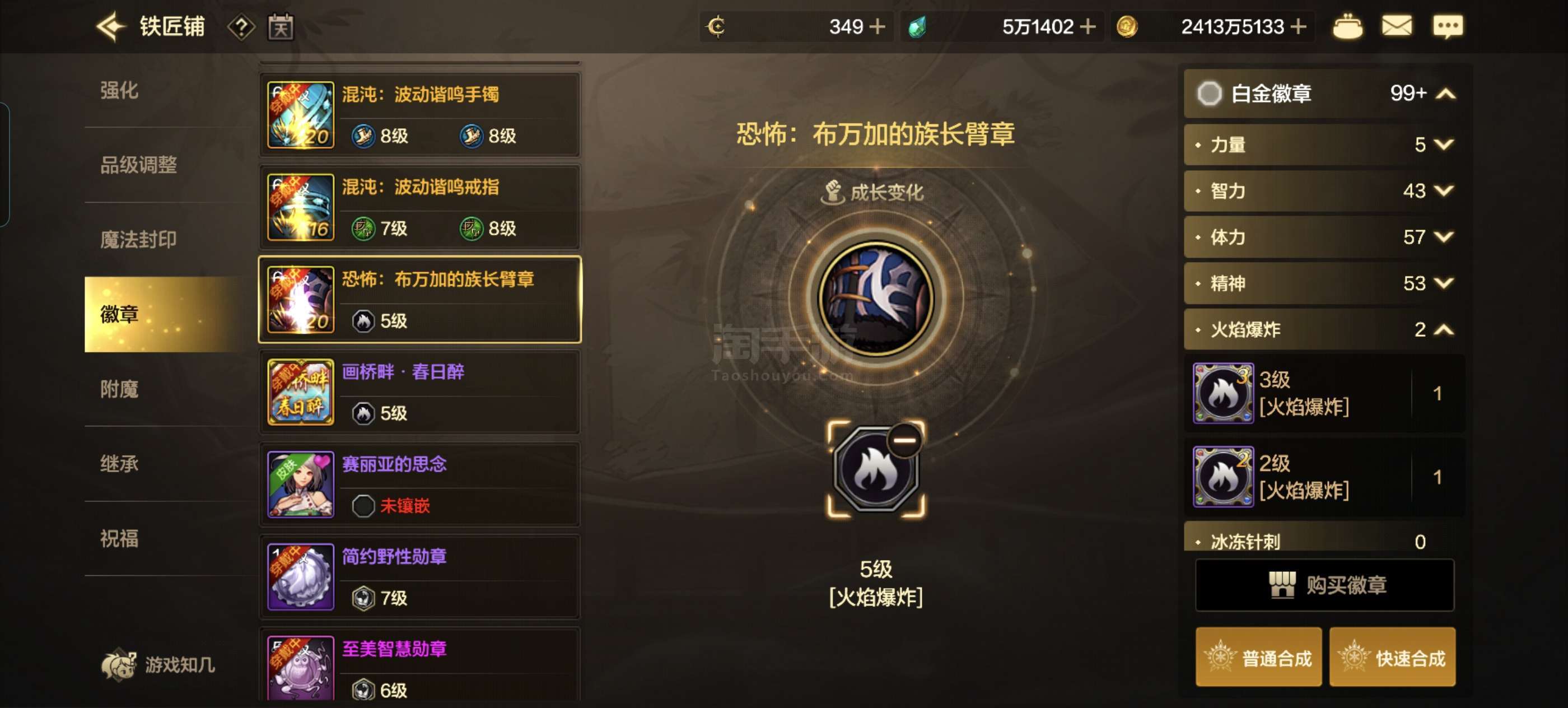Add gold coins with plus icon

[1298, 27]
